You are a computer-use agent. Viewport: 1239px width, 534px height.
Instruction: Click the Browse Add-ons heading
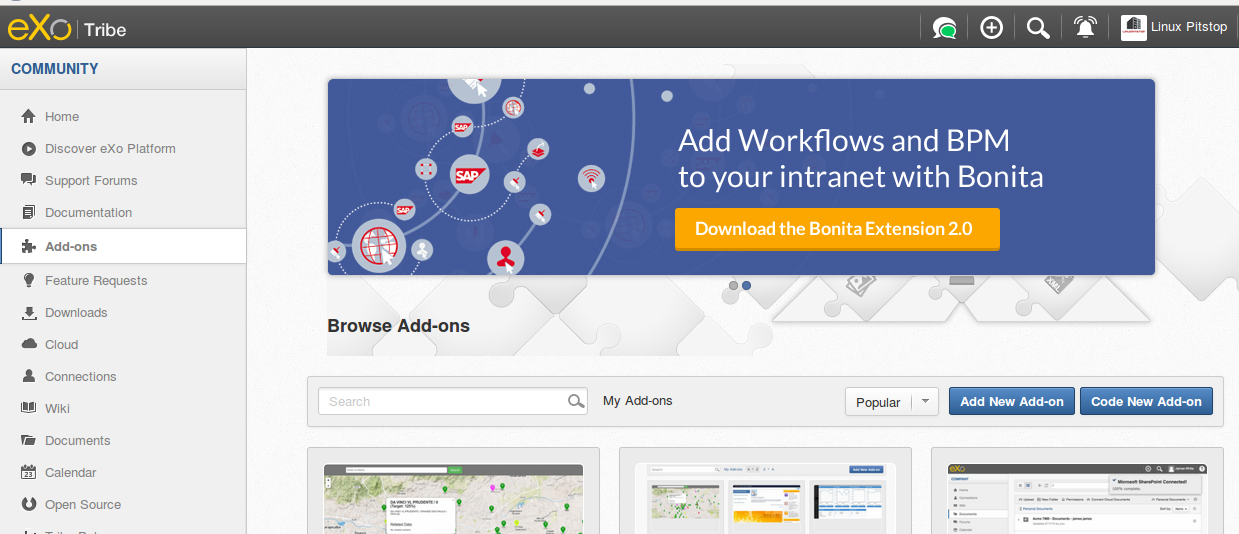point(398,325)
